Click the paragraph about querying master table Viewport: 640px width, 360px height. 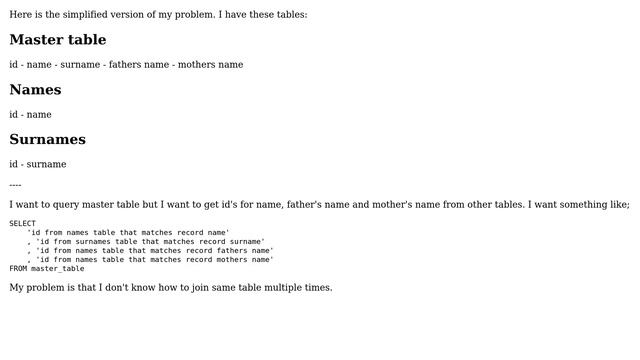click(320, 204)
